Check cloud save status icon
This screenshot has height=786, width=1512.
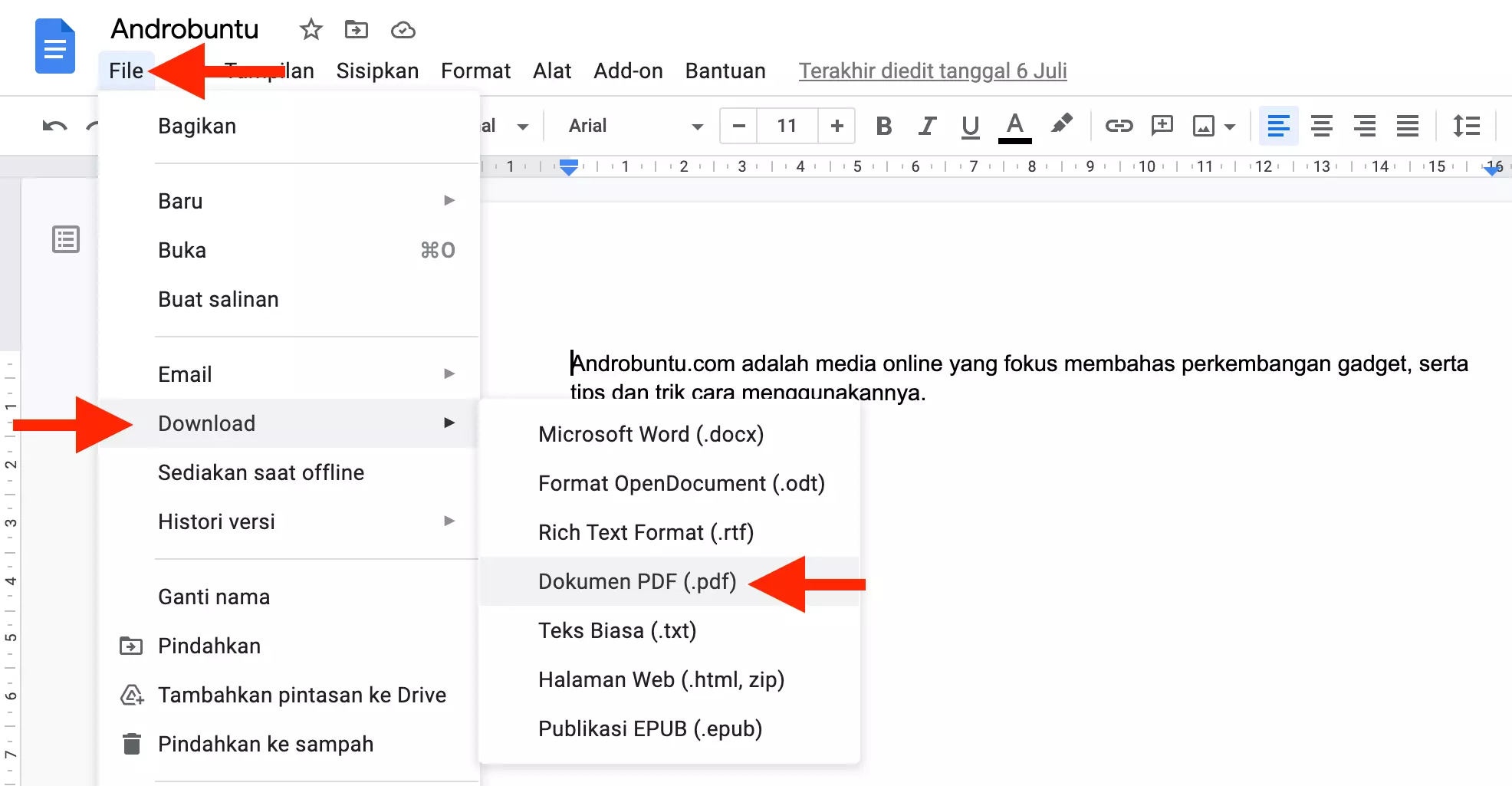point(402,30)
